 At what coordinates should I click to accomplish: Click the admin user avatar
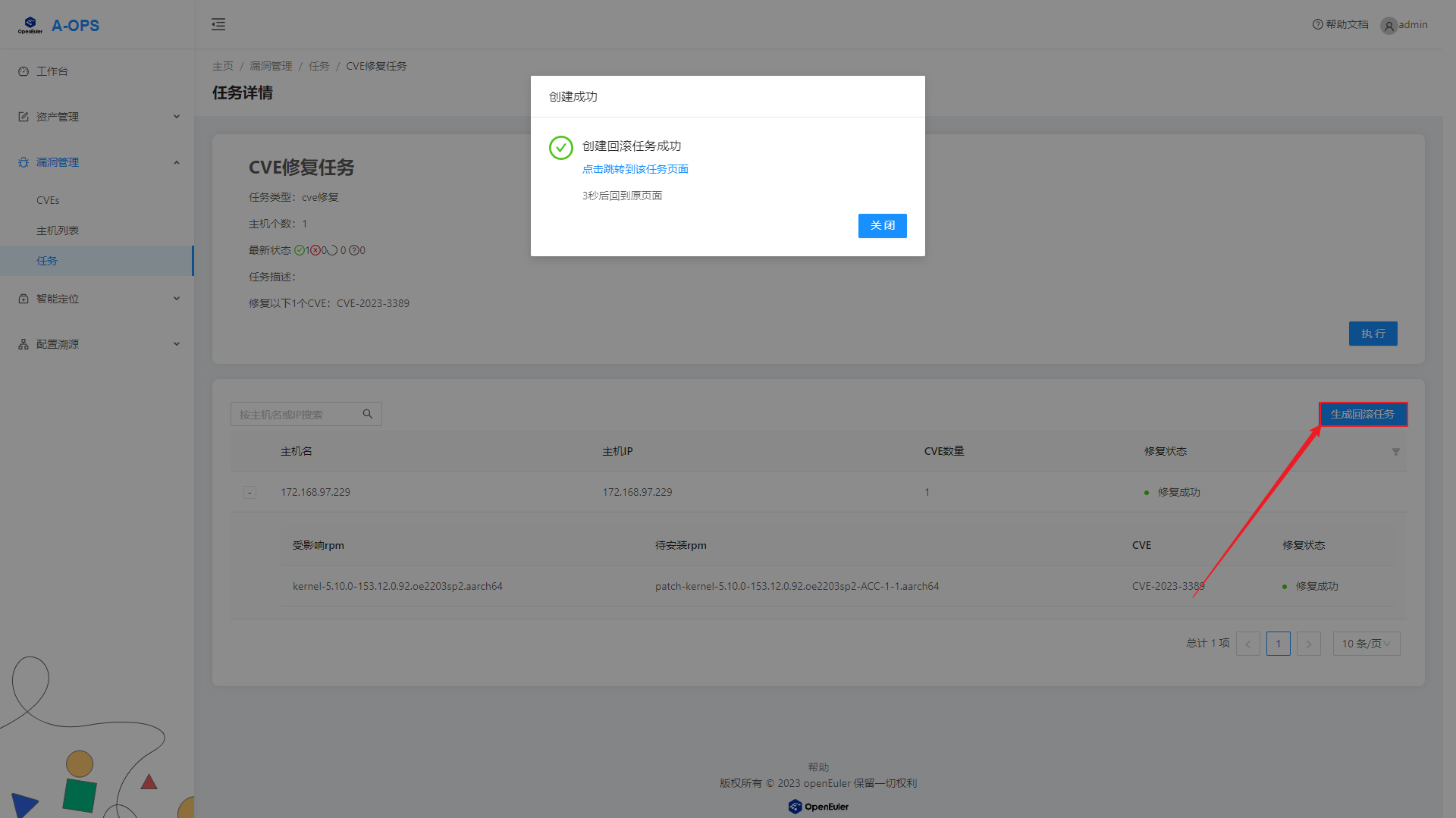coord(1389,26)
